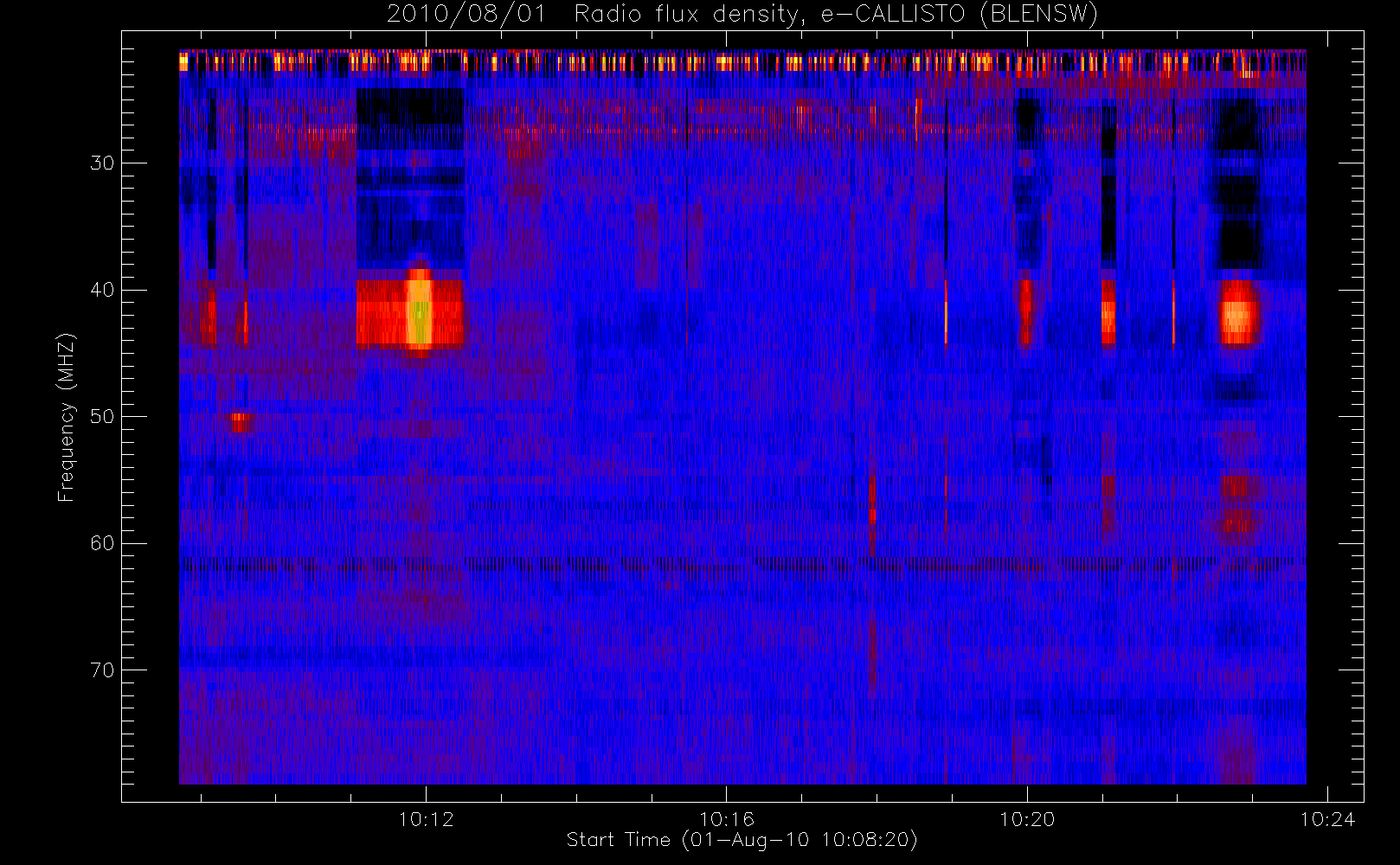Click the 'Start Time (01-Aug-10 10:08:20)' label
The image size is (1400, 865).
coord(742,840)
